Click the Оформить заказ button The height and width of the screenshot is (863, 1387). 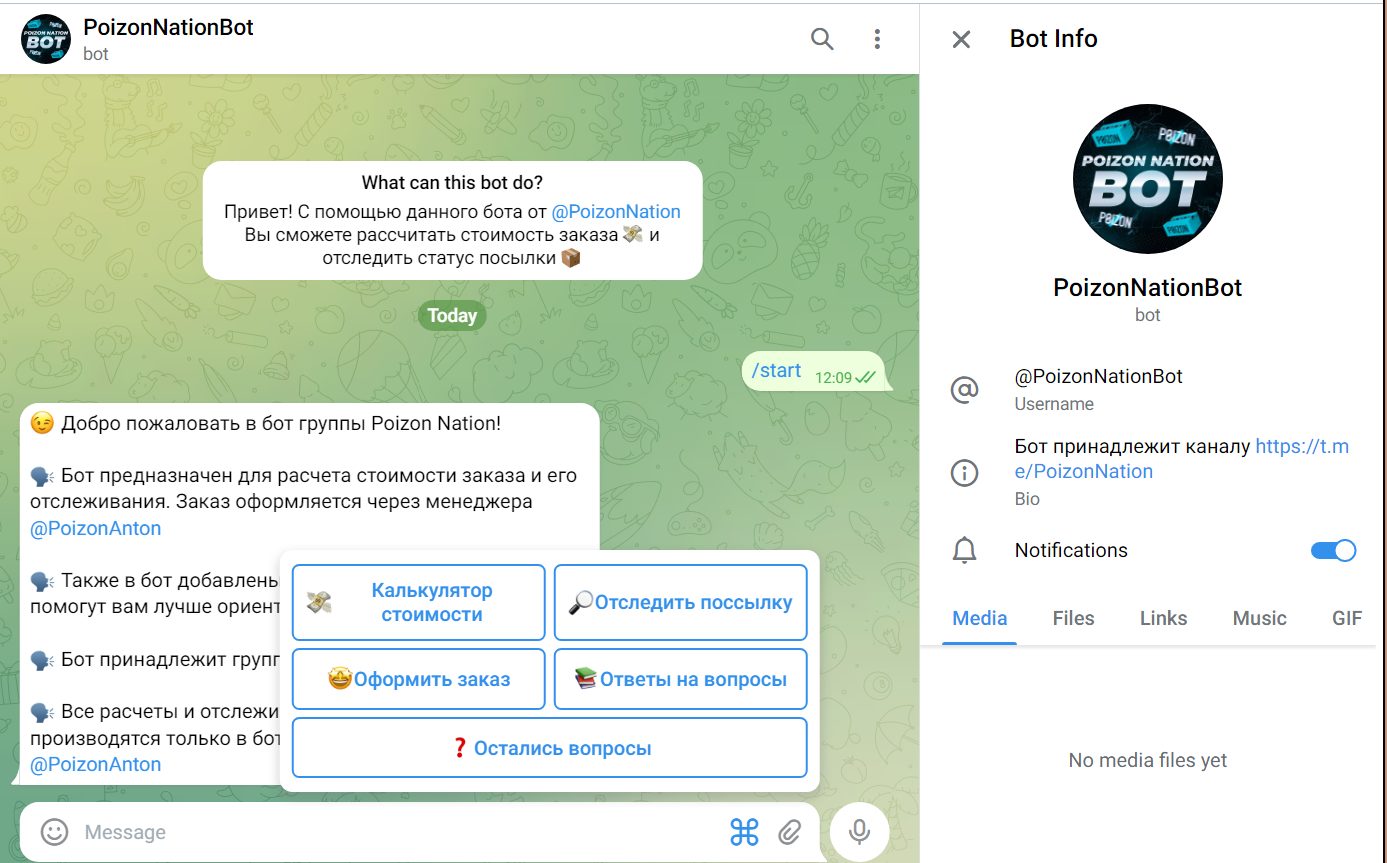419,680
